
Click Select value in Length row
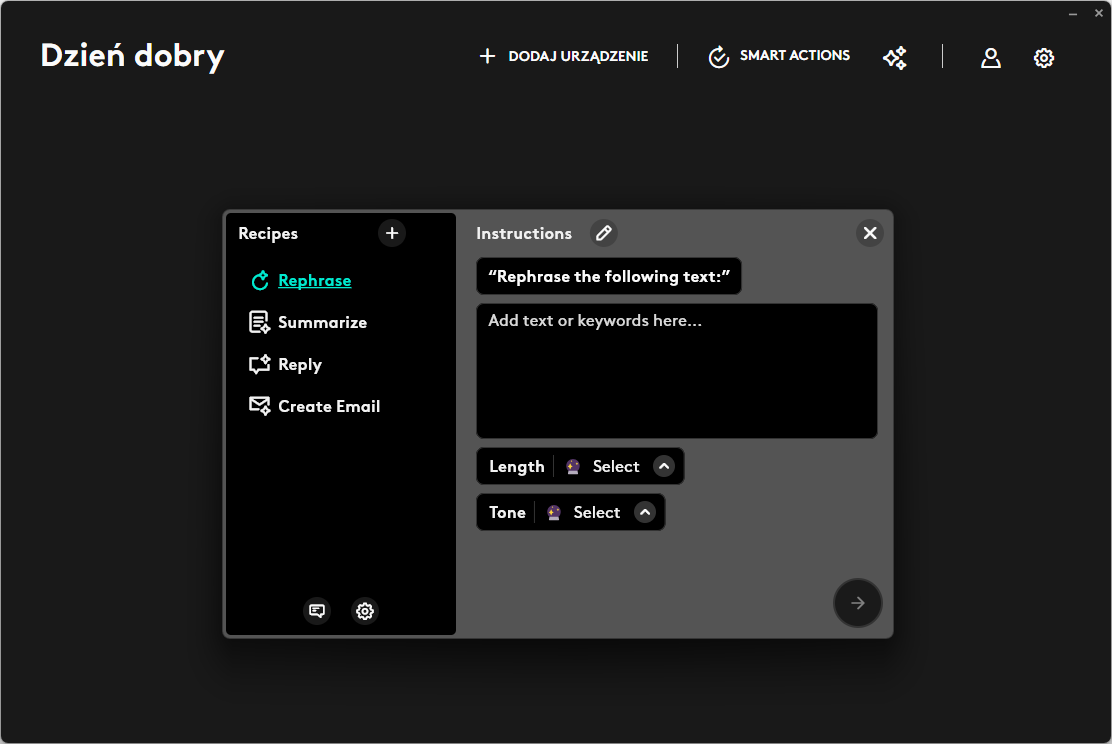click(x=616, y=466)
